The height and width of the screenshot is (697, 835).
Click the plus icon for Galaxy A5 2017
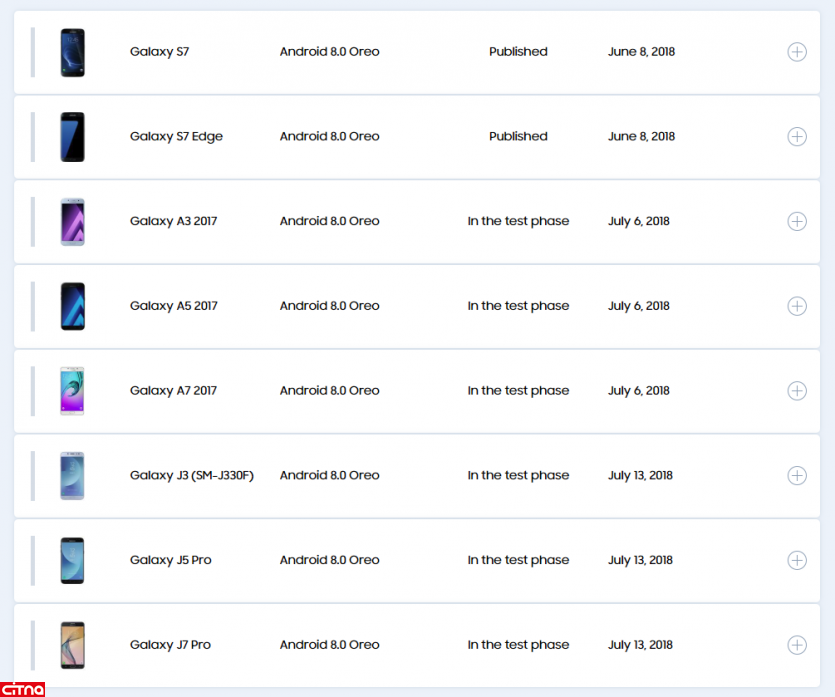[x=797, y=306]
